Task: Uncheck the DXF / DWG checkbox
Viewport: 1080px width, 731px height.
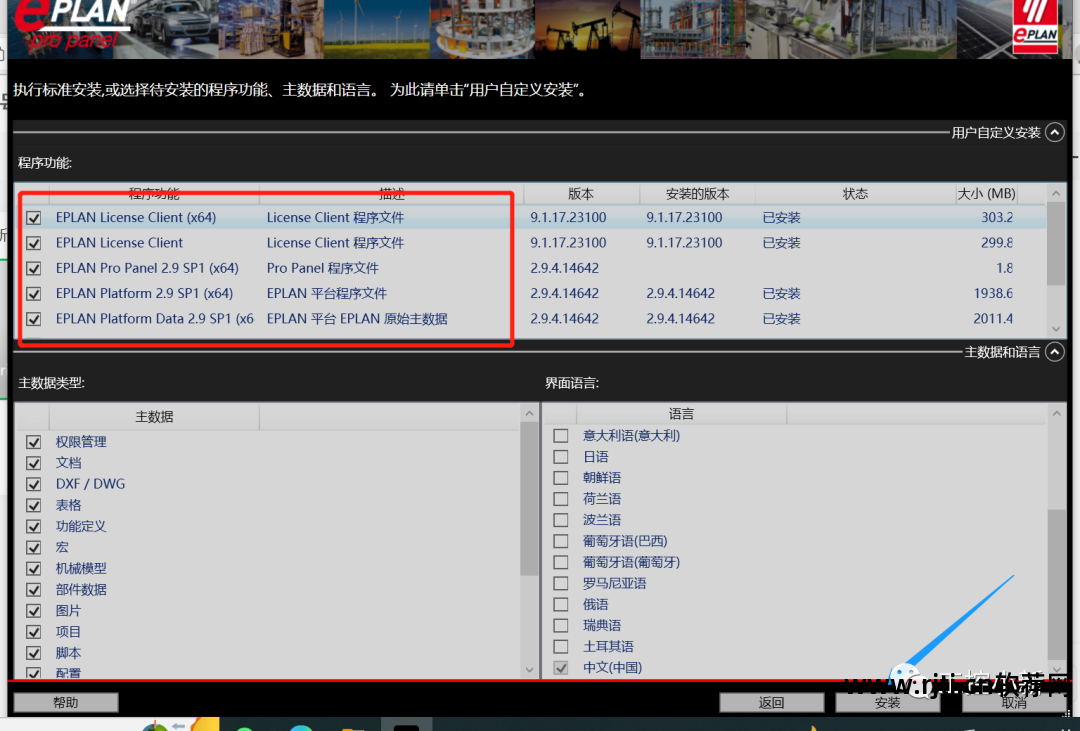Action: 34,484
